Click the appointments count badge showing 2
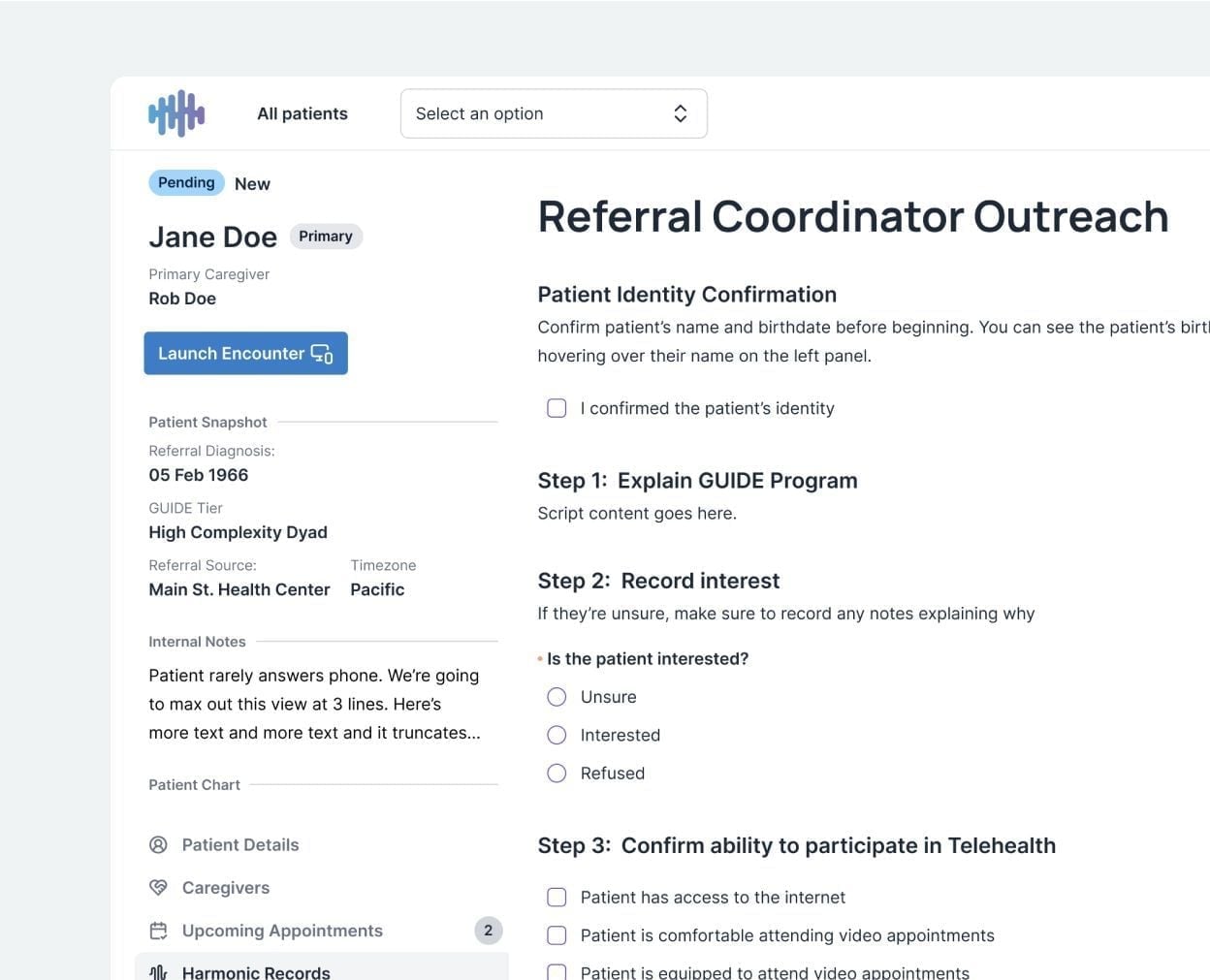1210x980 pixels. [489, 930]
